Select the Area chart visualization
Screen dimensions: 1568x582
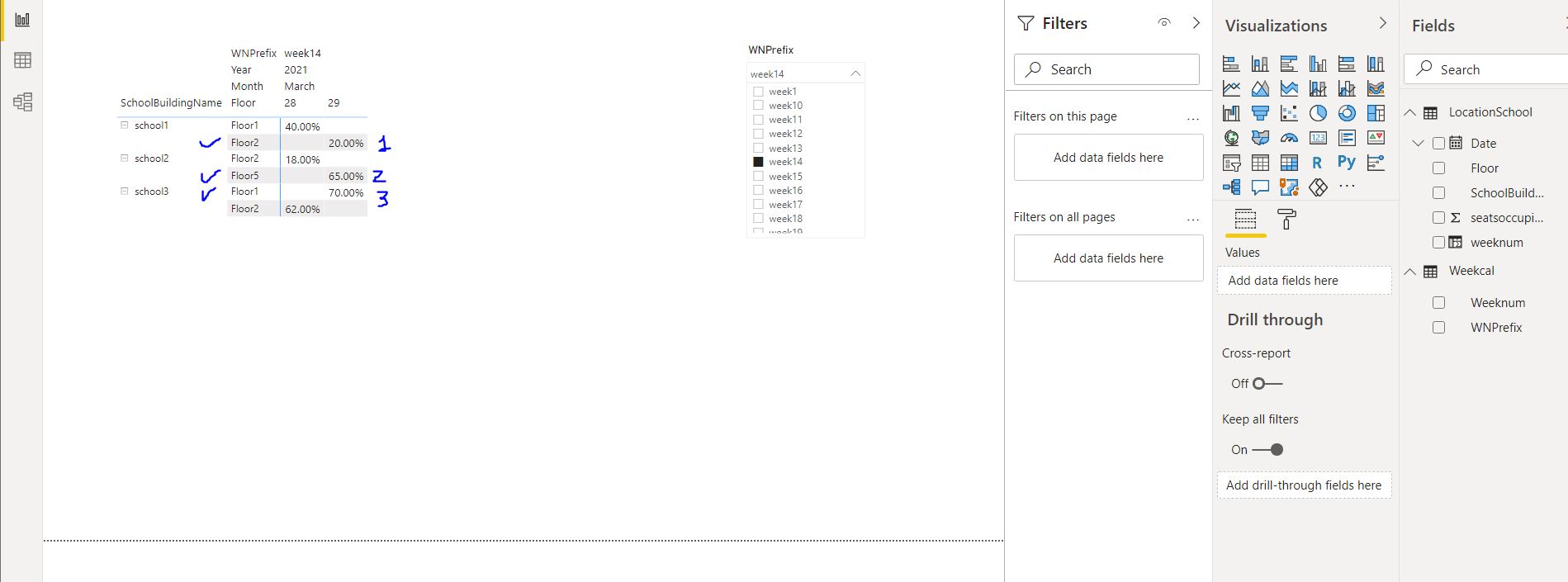tap(1260, 88)
